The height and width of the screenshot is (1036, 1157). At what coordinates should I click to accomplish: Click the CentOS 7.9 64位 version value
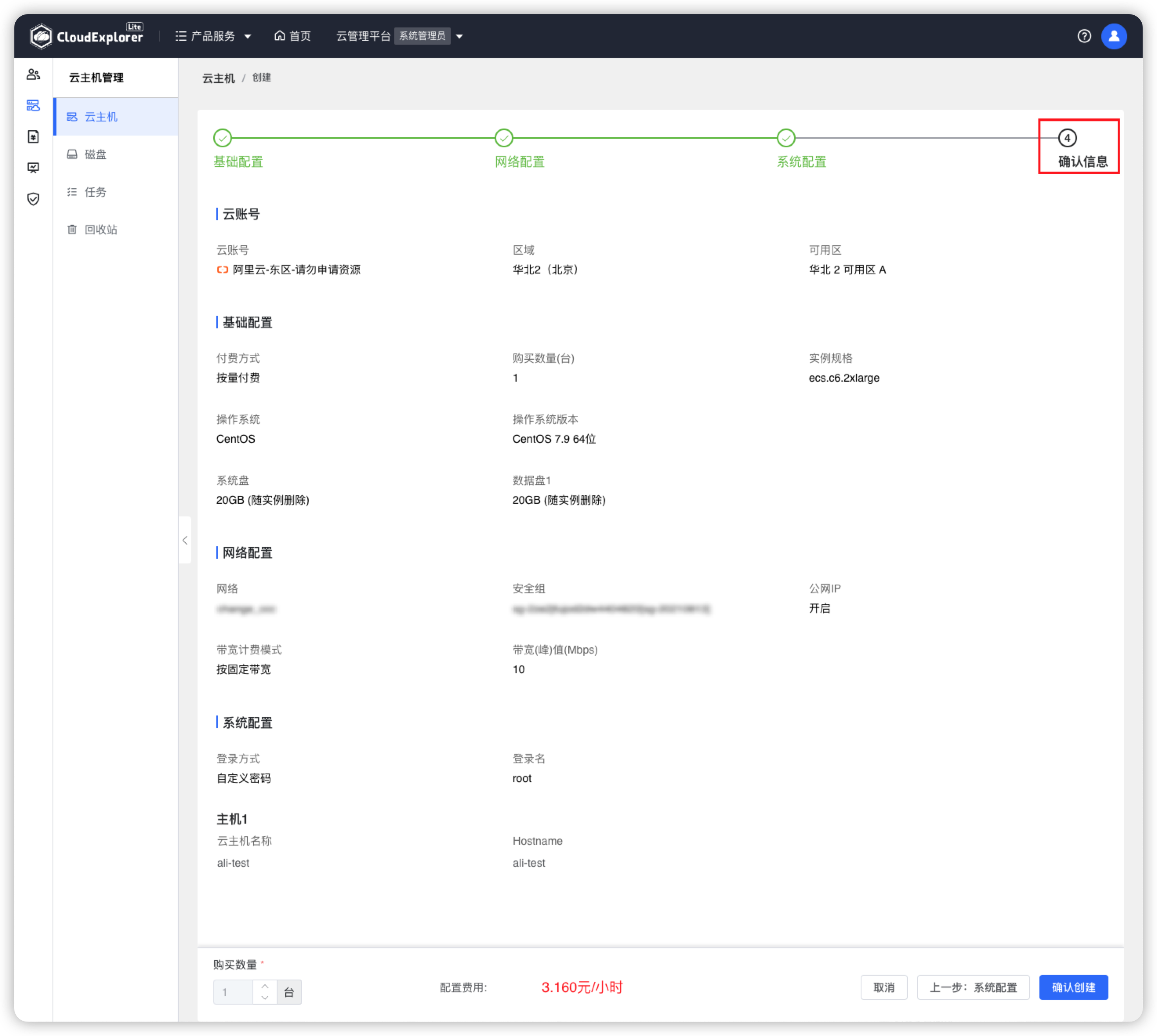[554, 439]
